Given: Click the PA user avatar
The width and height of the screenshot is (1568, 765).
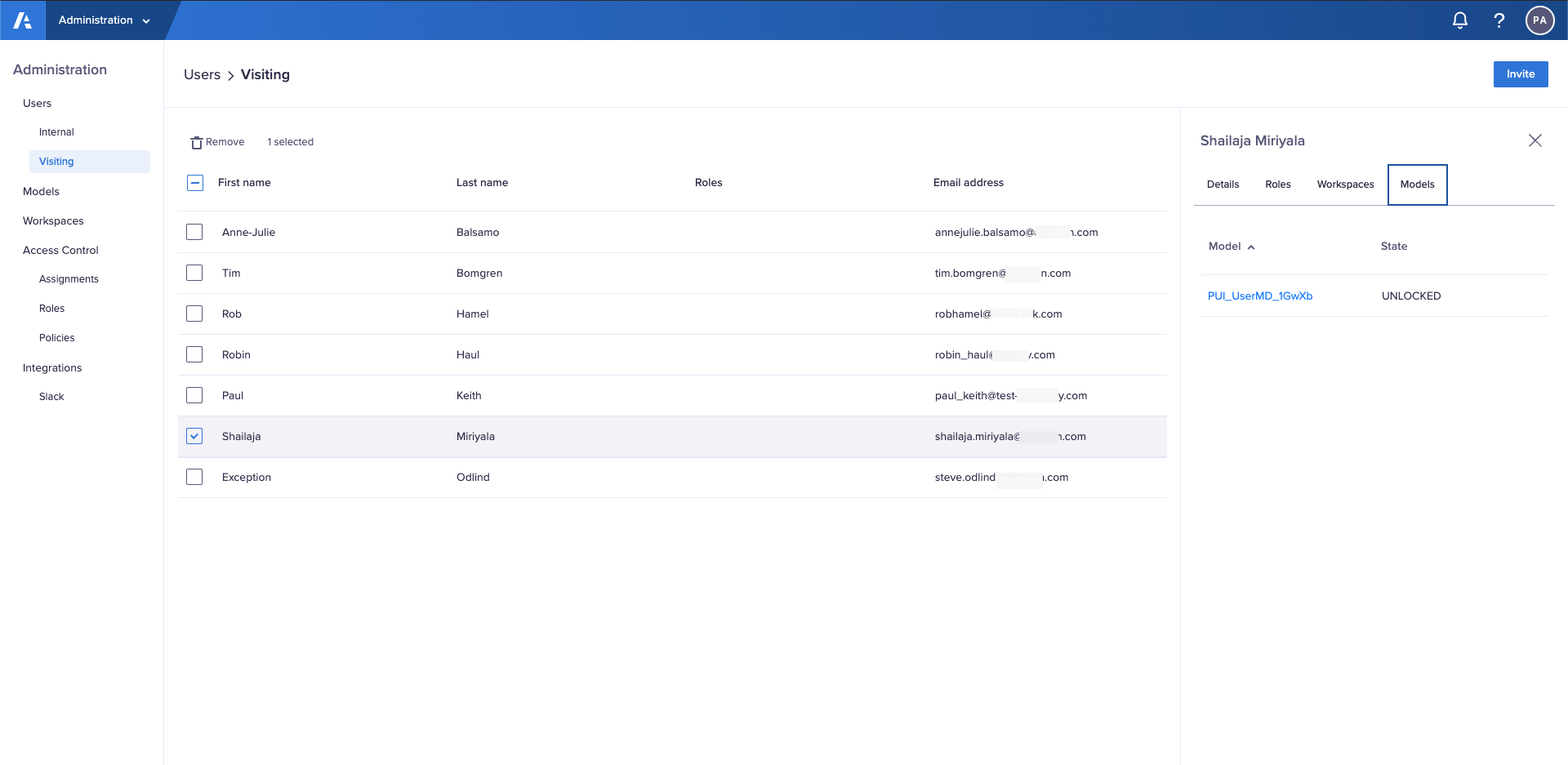Looking at the screenshot, I should (x=1539, y=20).
